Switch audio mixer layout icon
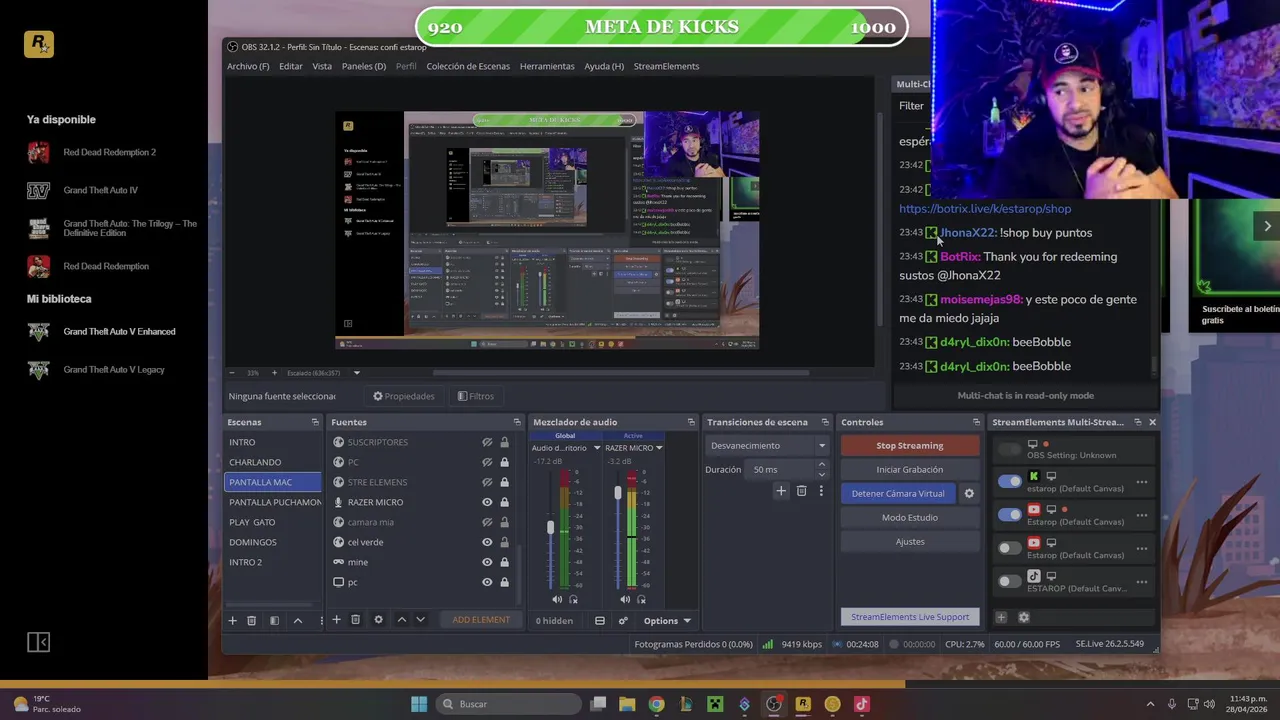This screenshot has height=720, width=1280. [x=600, y=621]
